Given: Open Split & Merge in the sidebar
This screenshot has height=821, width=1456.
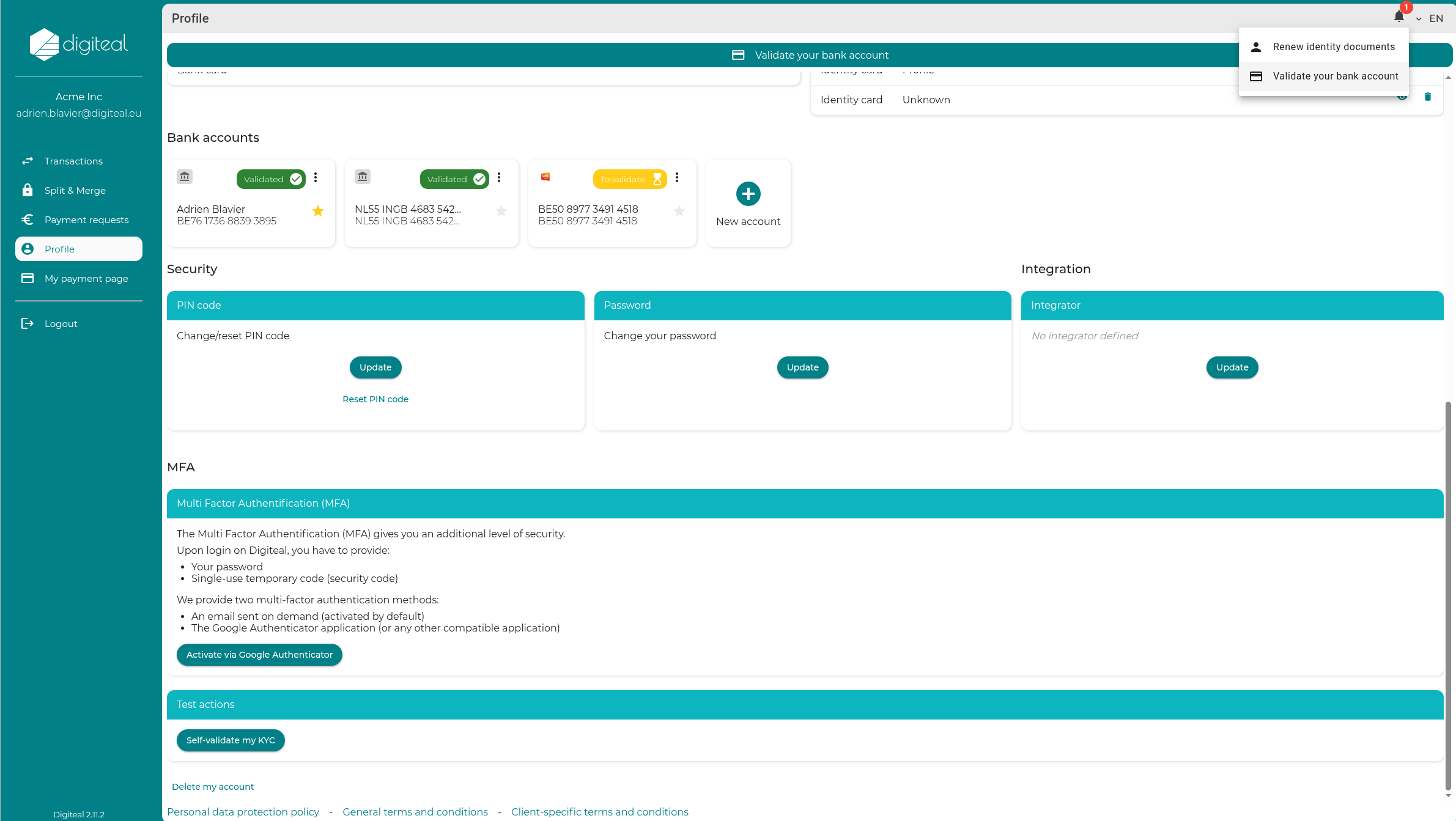Looking at the screenshot, I should pos(75,190).
